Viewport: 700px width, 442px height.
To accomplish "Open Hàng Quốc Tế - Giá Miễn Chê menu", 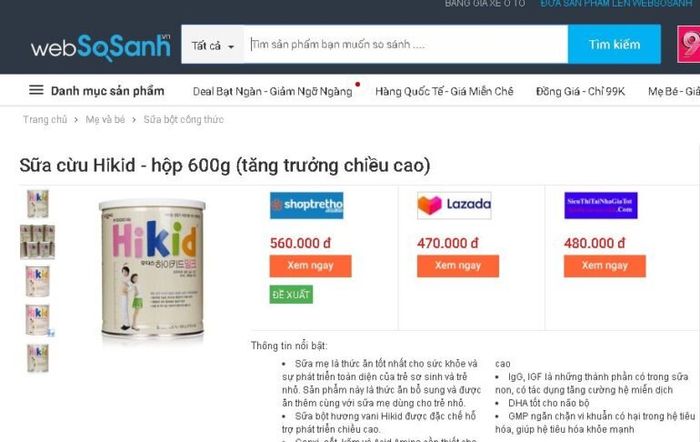I will pyautogui.click(x=444, y=92).
